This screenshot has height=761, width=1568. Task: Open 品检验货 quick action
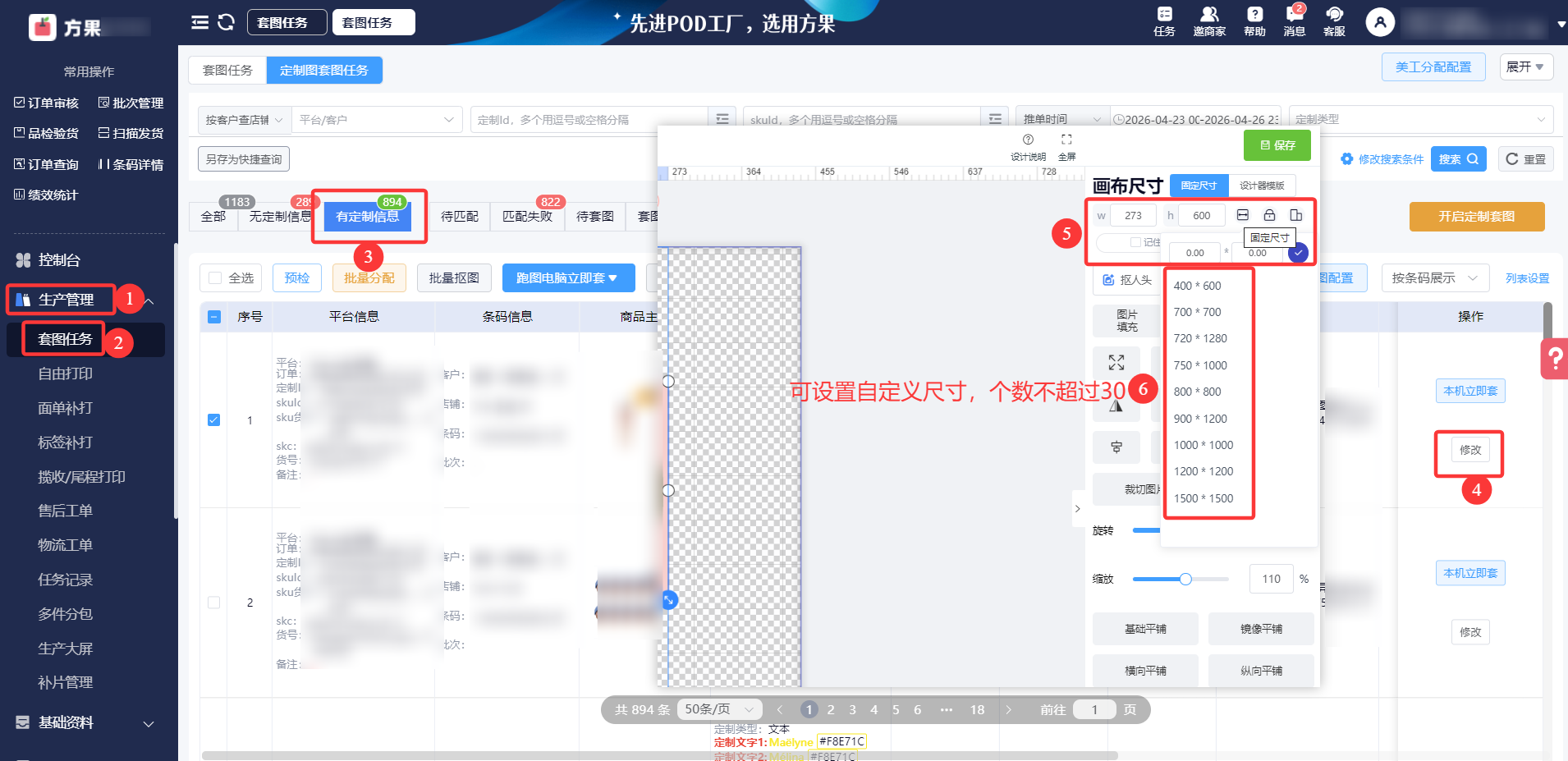click(x=47, y=133)
